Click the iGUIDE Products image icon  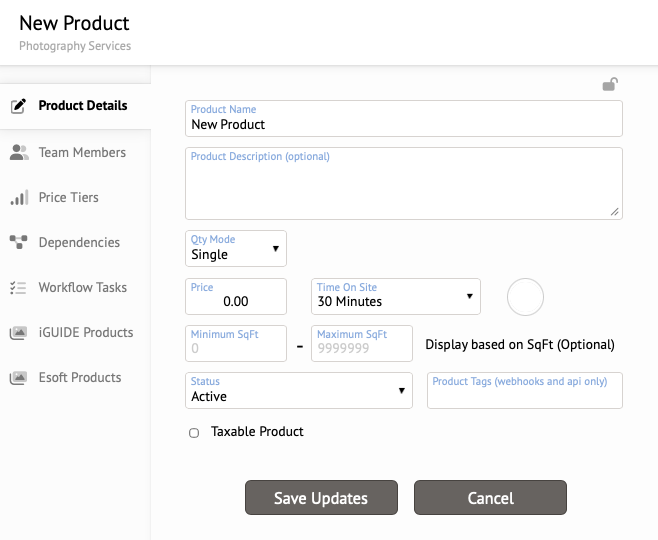coord(18,333)
